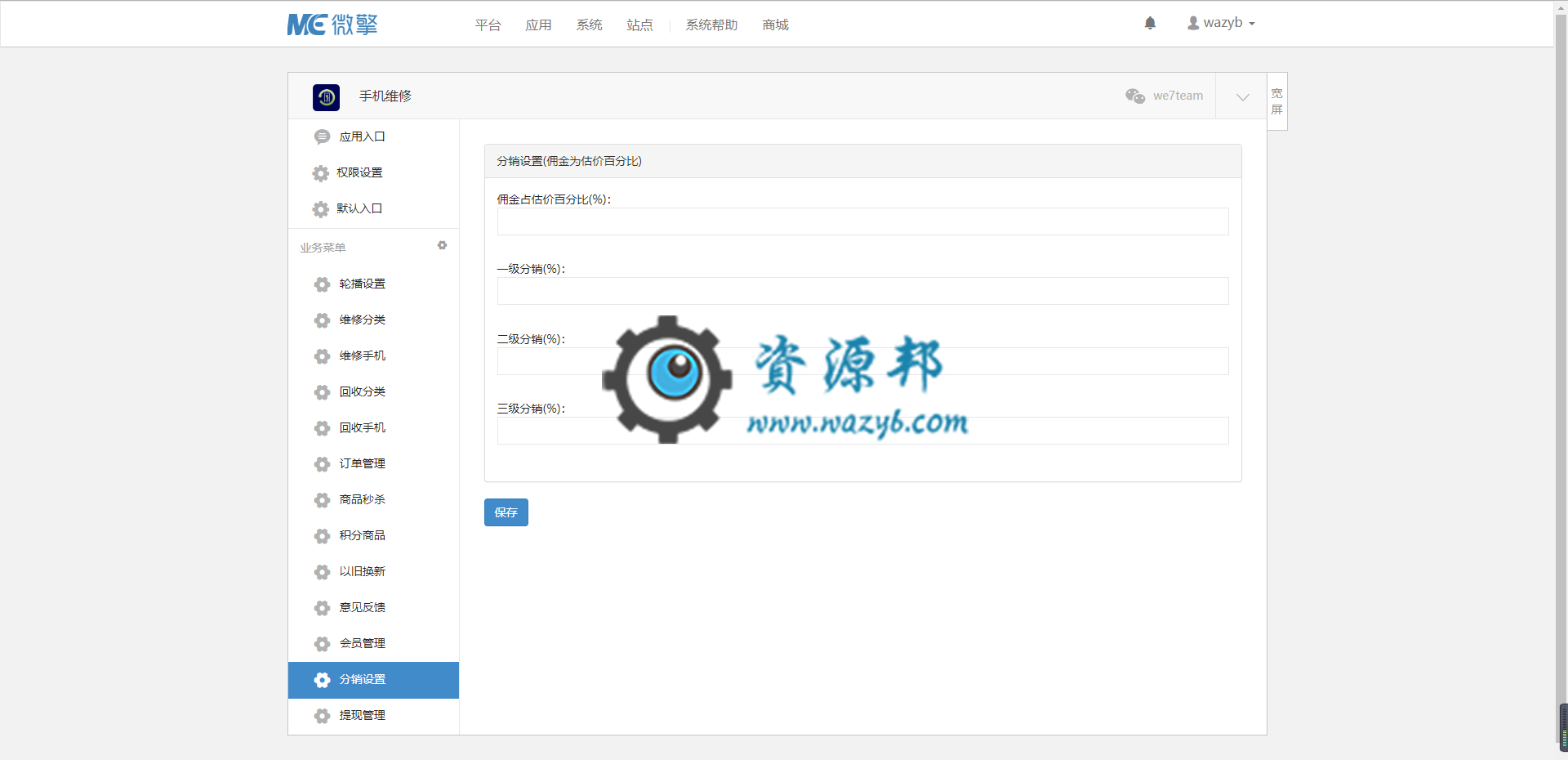Open the 商城 menu
Screen dimensions: 1568x760
pos(775,25)
